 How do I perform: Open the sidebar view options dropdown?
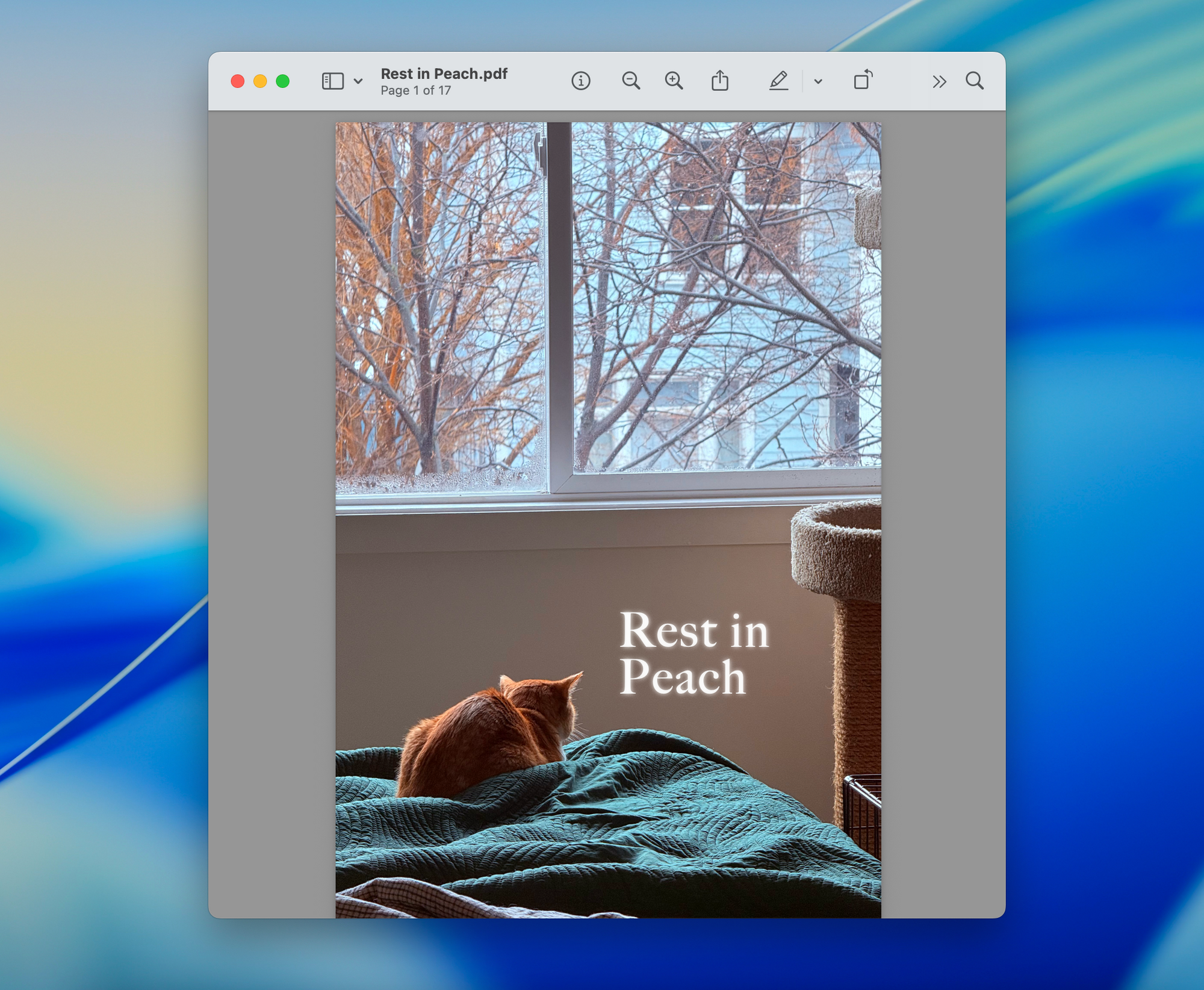[358, 81]
